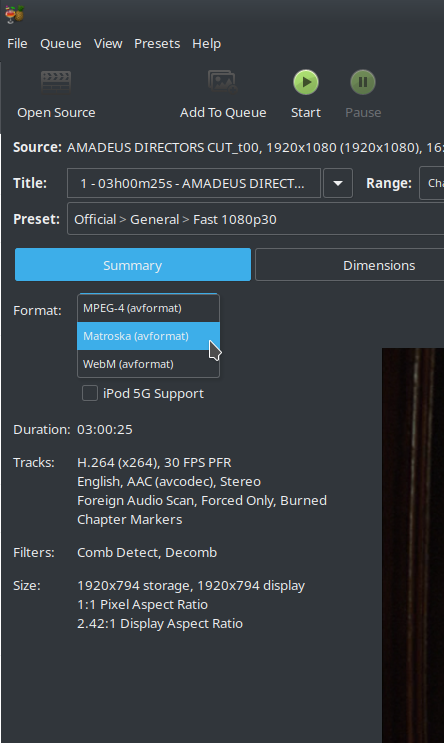Viewport: 444px width, 743px height.
Task: Start encoding with the green play button
Action: pos(306,82)
